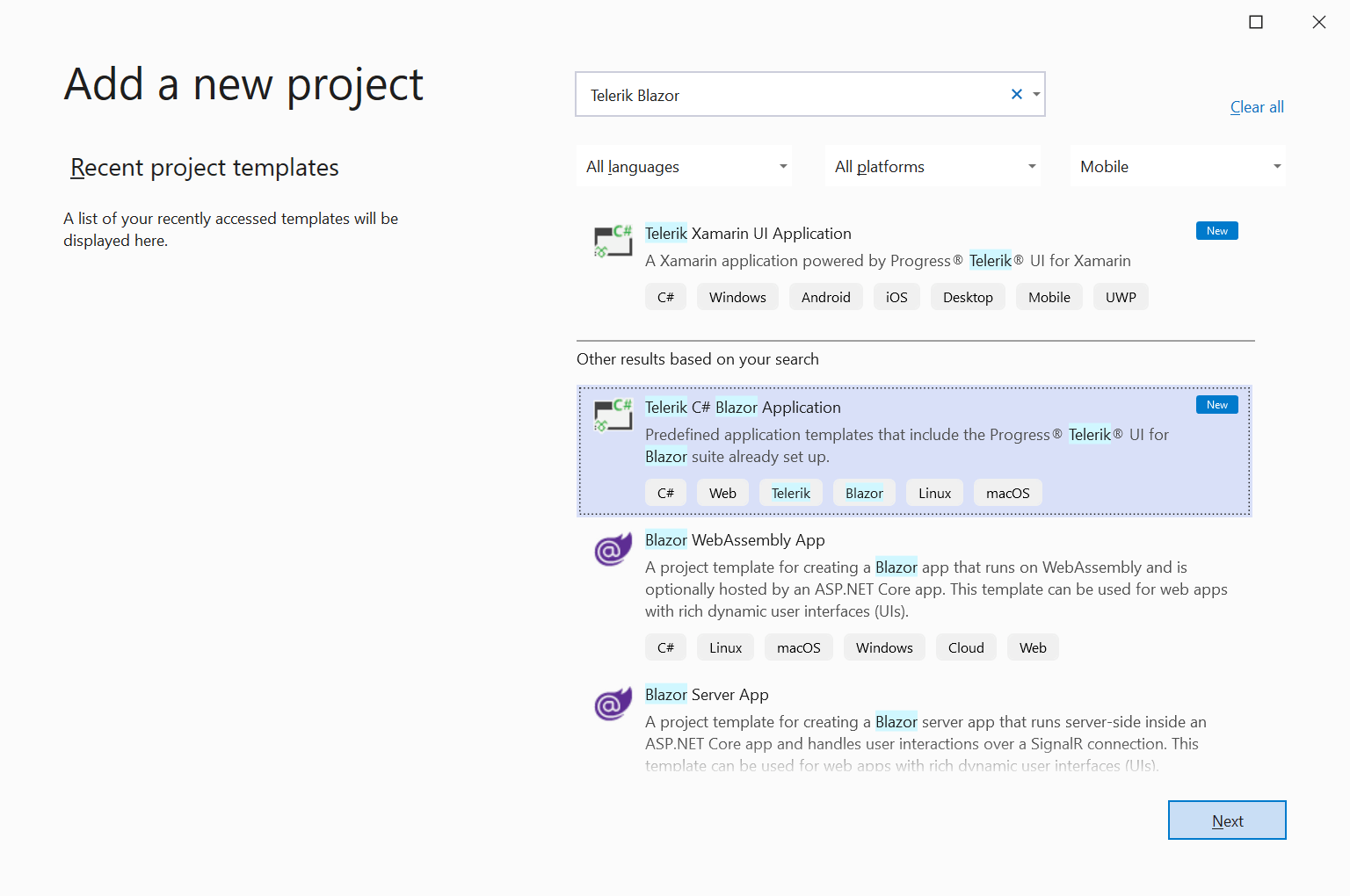
Task: Click the purple Blazor WebAssembly App icon
Action: point(613,548)
